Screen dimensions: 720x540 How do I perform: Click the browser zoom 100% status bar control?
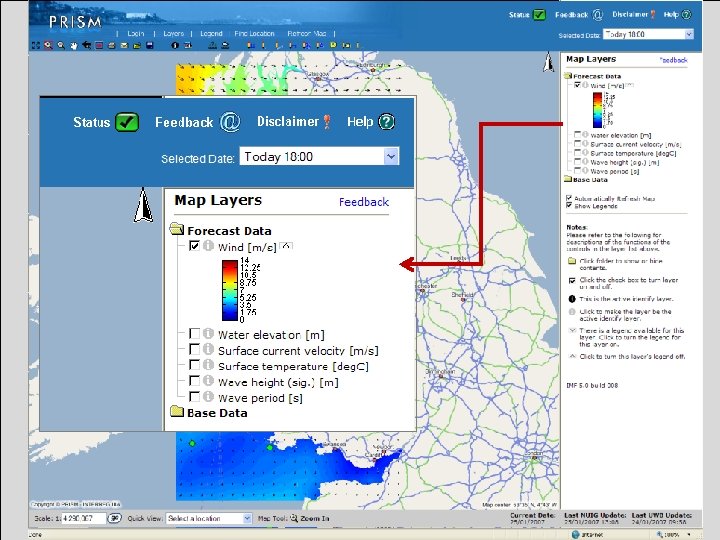pyautogui.click(x=674, y=534)
